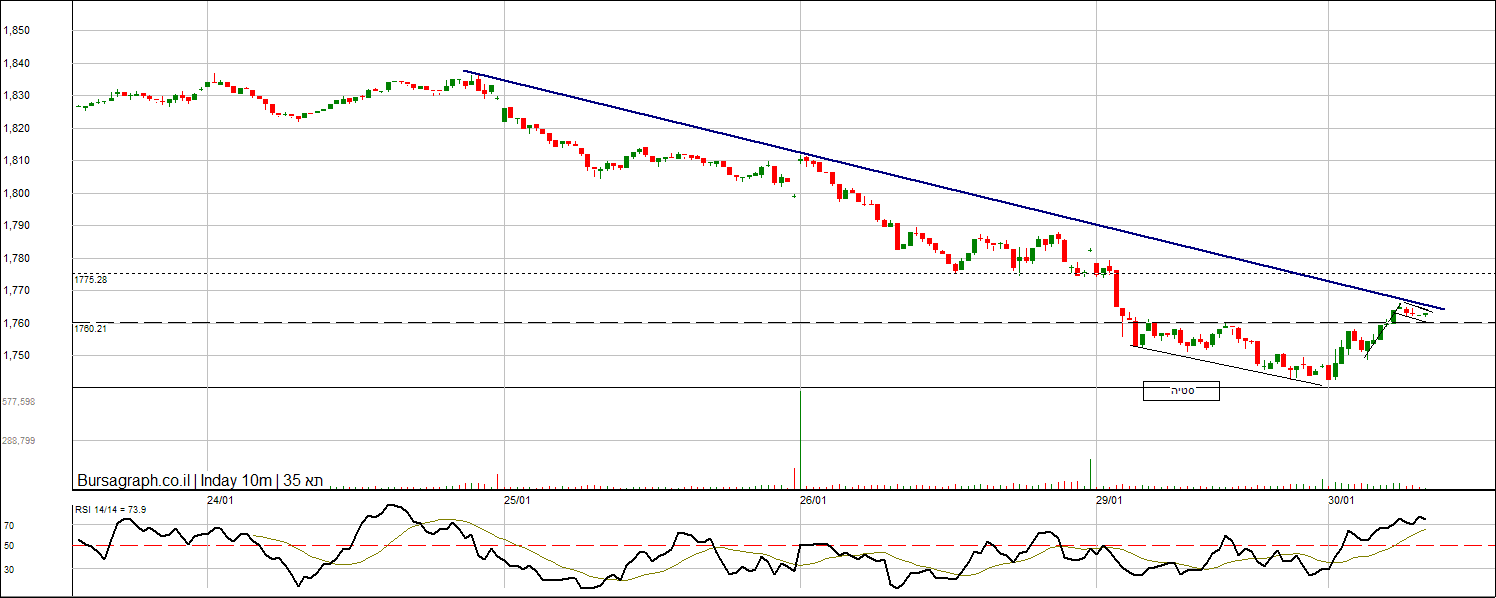
Task: Click the 1760.21 horizontal level label
Action: (x=91, y=328)
